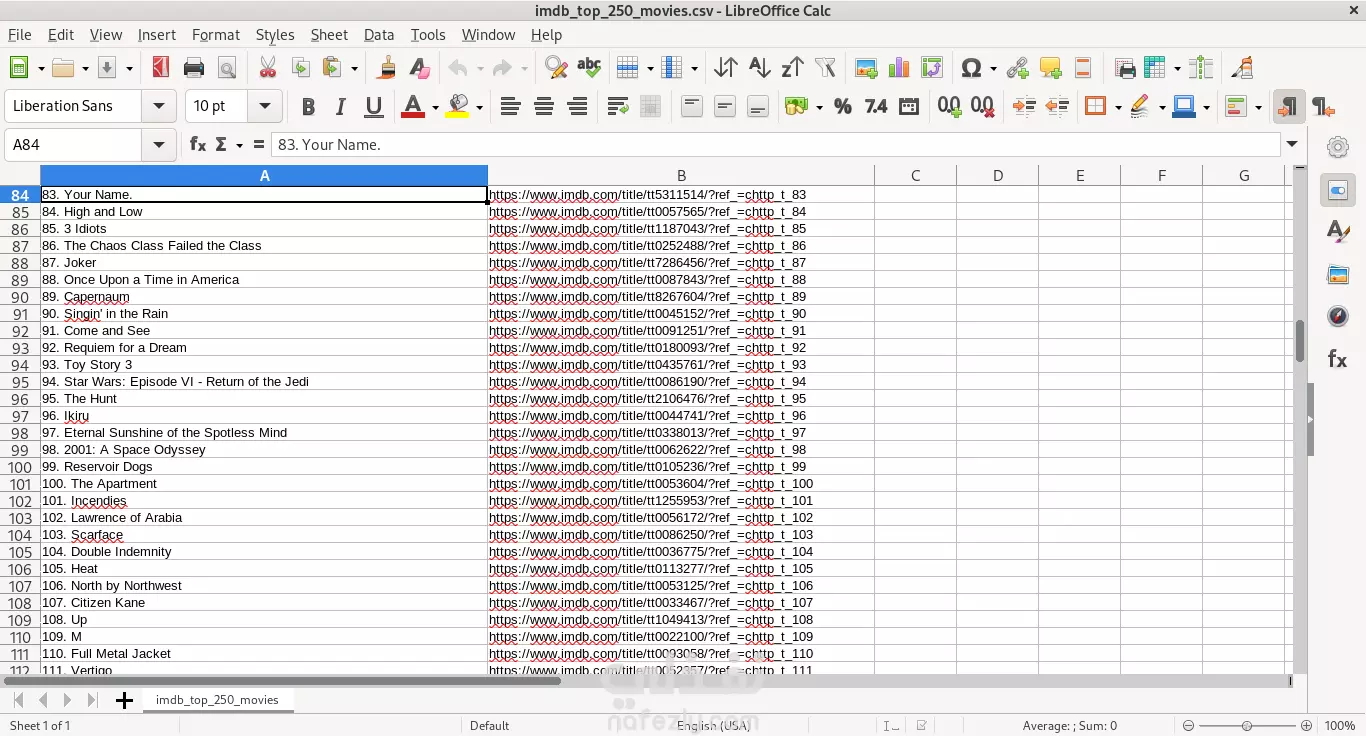Click the Function Wizard fx icon
This screenshot has height=736, width=1366.
[x=198, y=144]
